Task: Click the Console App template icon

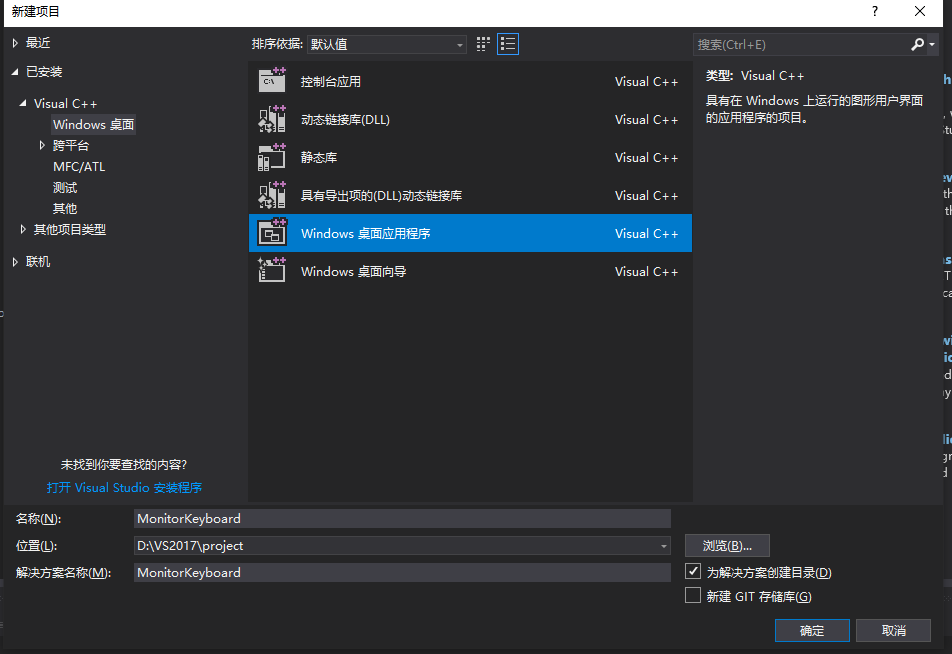Action: 272,81
